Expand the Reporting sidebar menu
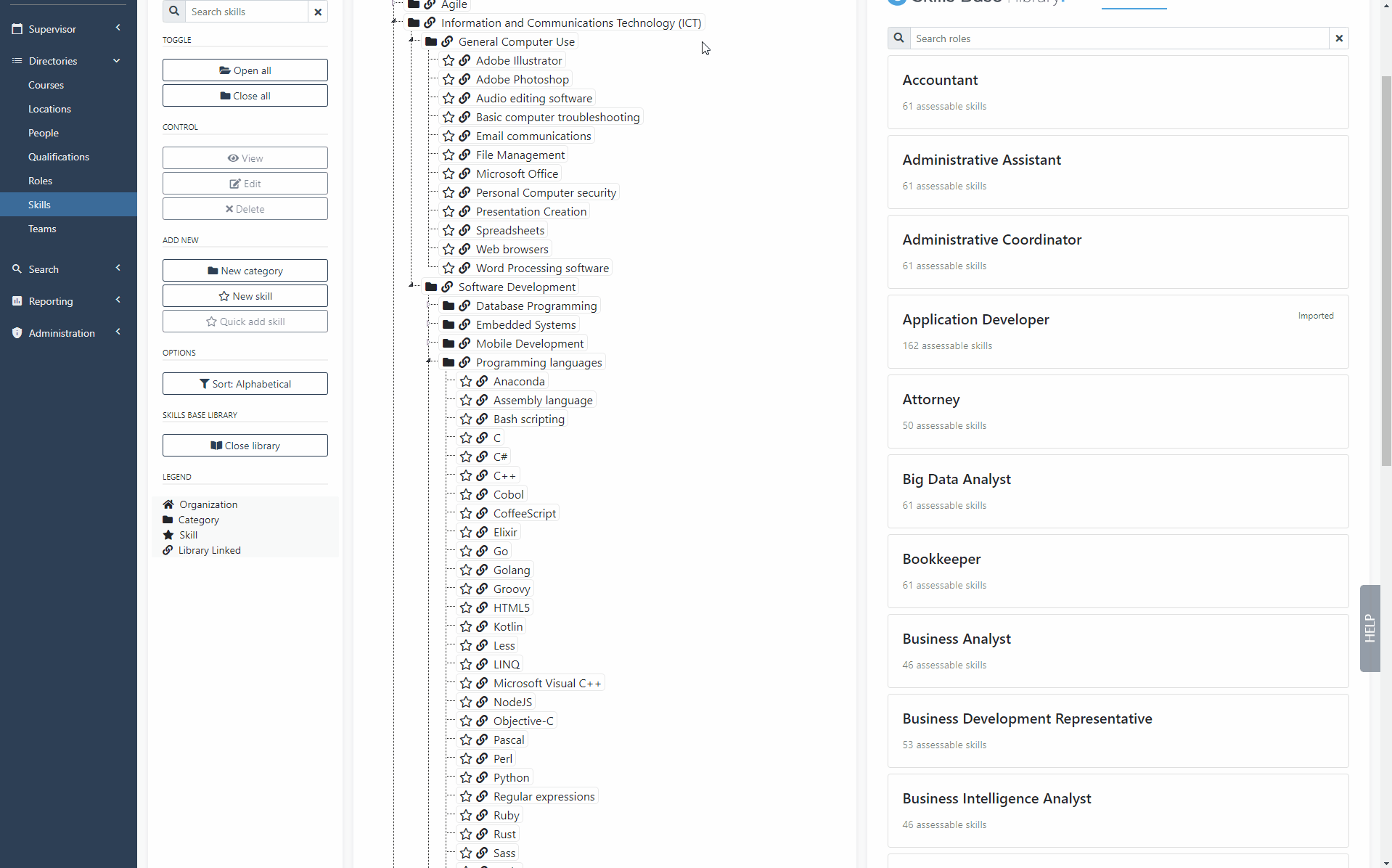The image size is (1392, 868). click(x=68, y=301)
